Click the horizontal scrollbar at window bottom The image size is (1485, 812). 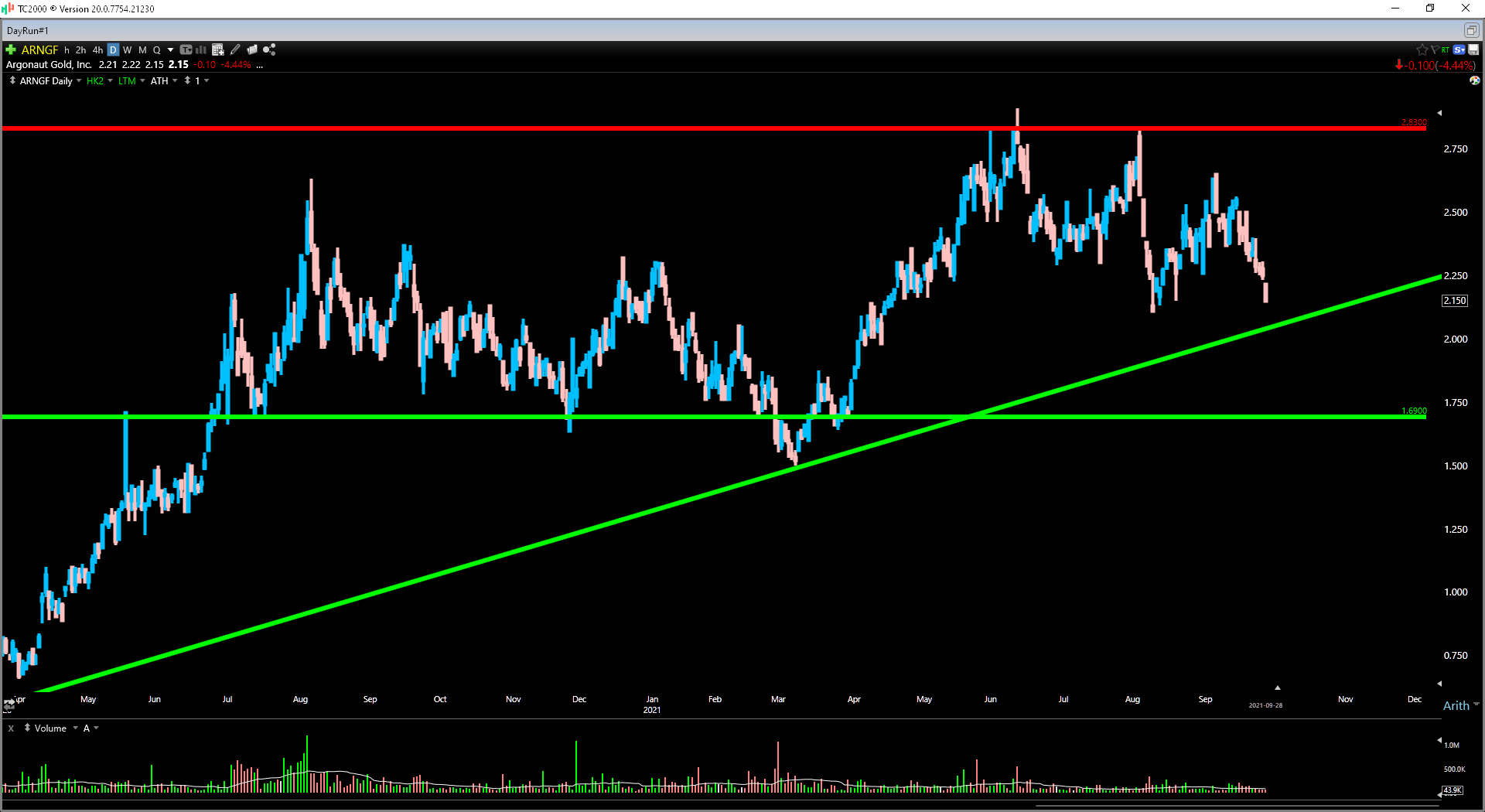coord(1236,806)
